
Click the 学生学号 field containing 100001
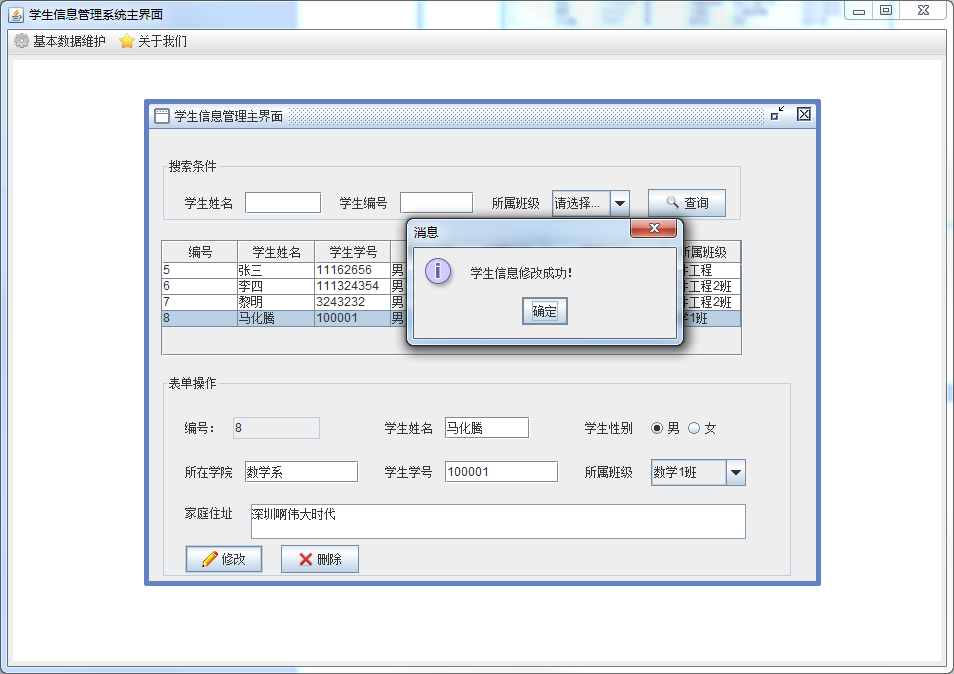click(x=501, y=471)
